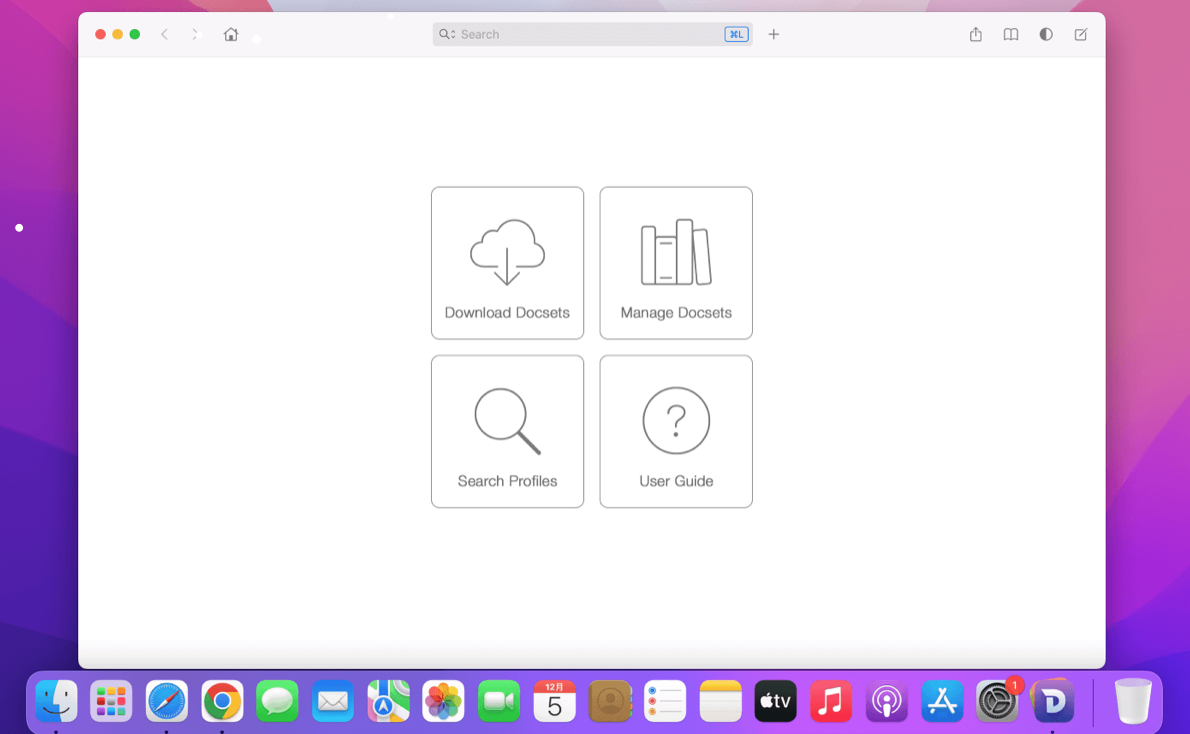Click the Dash app icon in dock
Viewport: 1190px width, 734px height.
point(1053,701)
